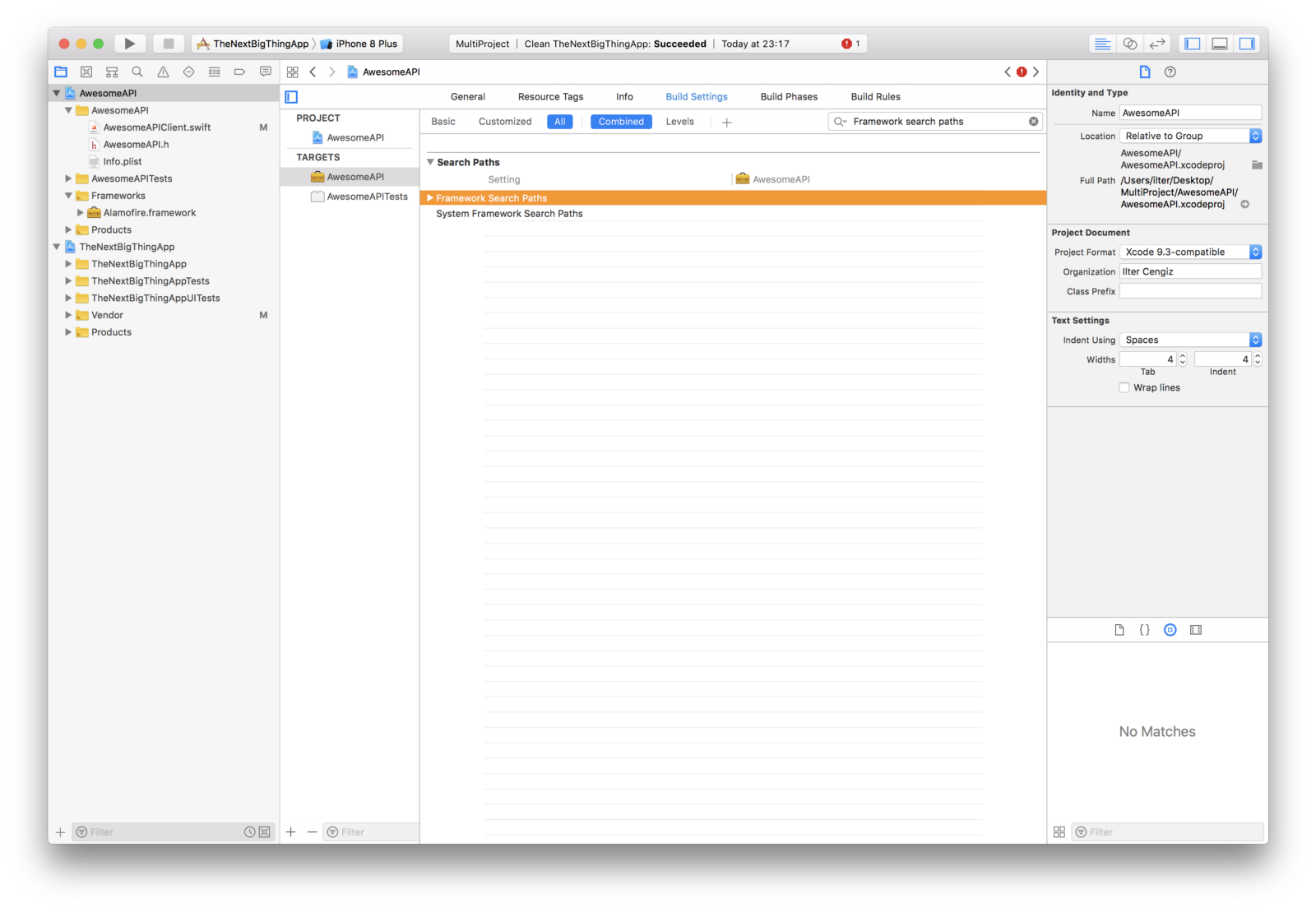Open the Code Snippet library
Image resolution: width=1316 pixels, height=912 pixels.
click(1144, 630)
